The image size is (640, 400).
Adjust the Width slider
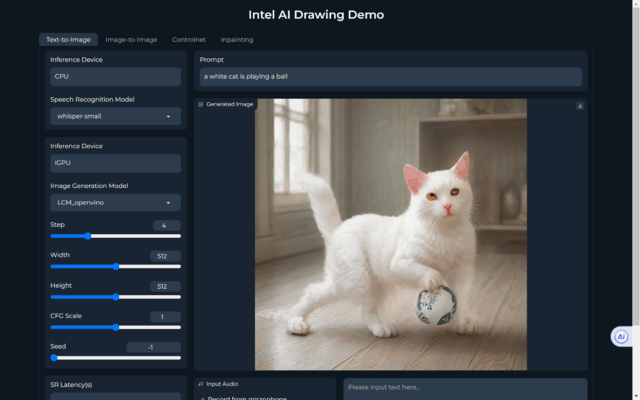tap(116, 267)
